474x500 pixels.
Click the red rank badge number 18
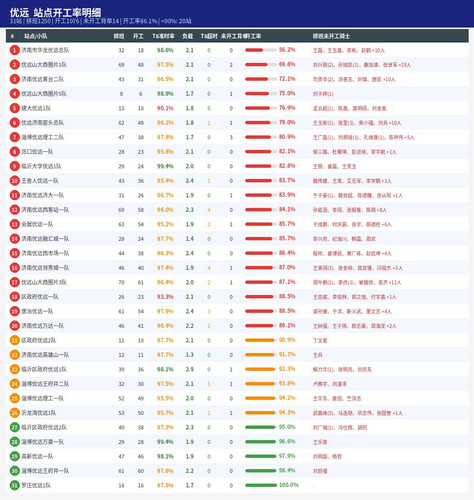[x=14, y=297]
